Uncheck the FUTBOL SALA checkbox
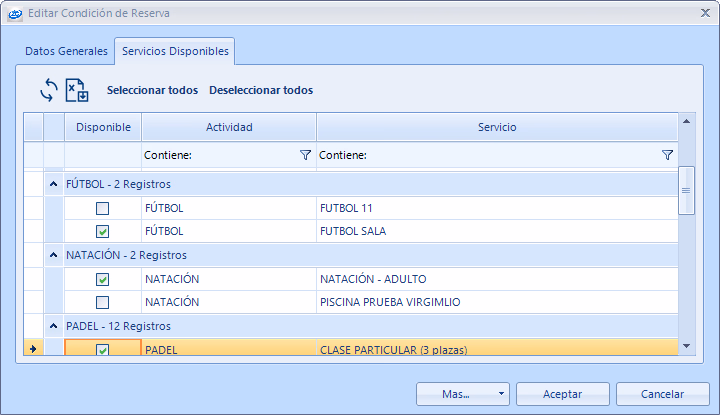 pyautogui.click(x=102, y=231)
